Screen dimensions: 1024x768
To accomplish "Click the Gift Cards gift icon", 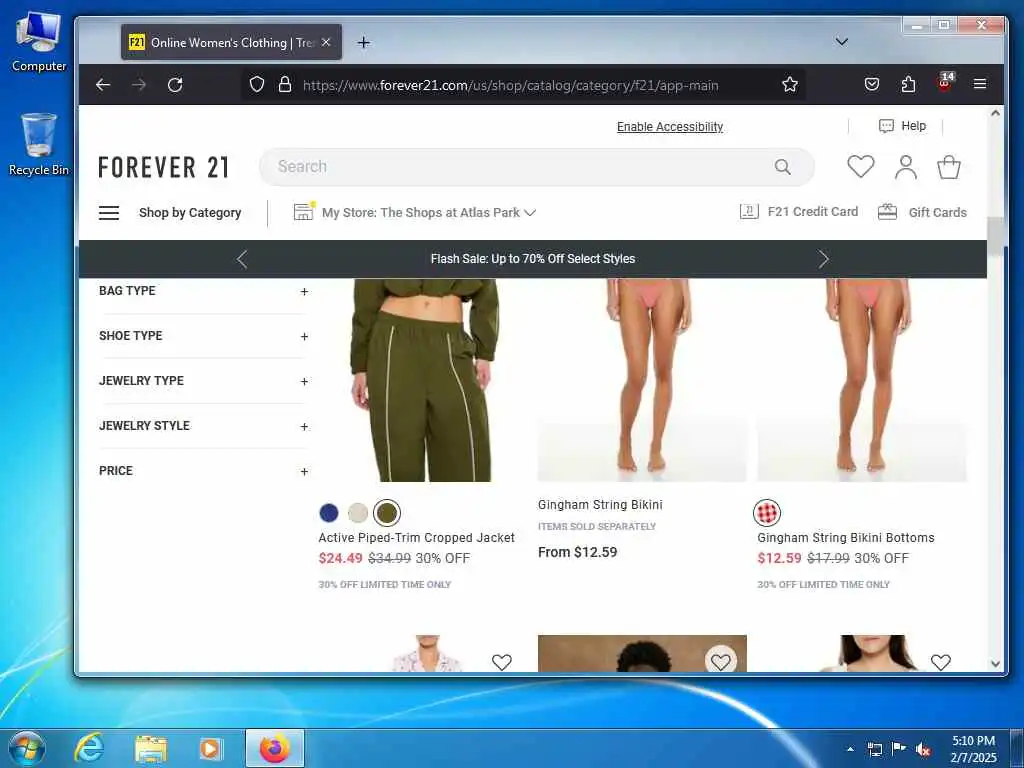I will point(888,212).
